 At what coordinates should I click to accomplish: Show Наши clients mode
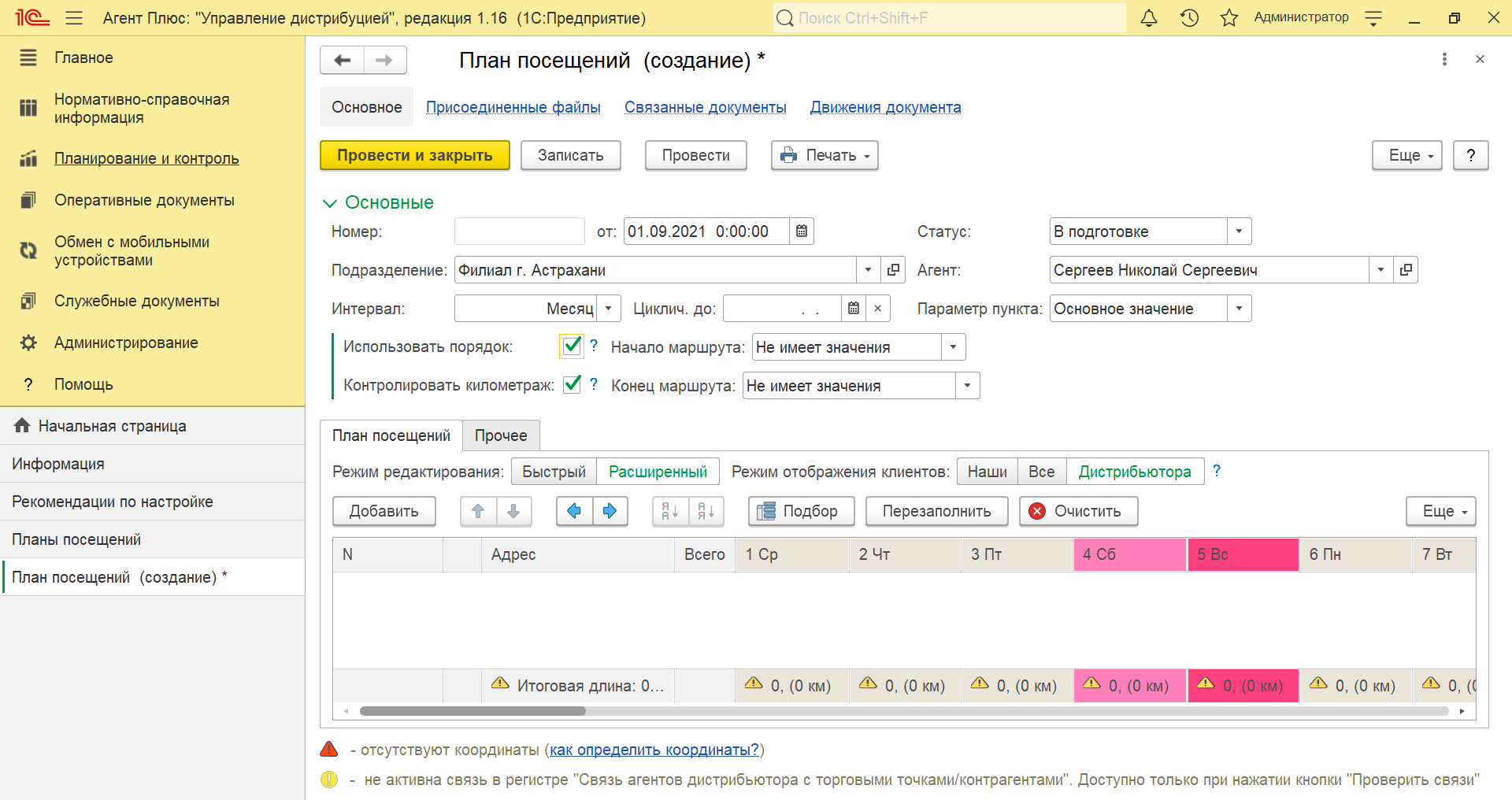pos(987,472)
